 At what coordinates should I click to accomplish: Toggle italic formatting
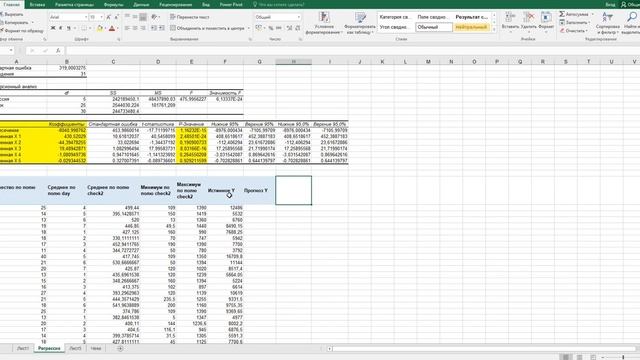pos(60,28)
